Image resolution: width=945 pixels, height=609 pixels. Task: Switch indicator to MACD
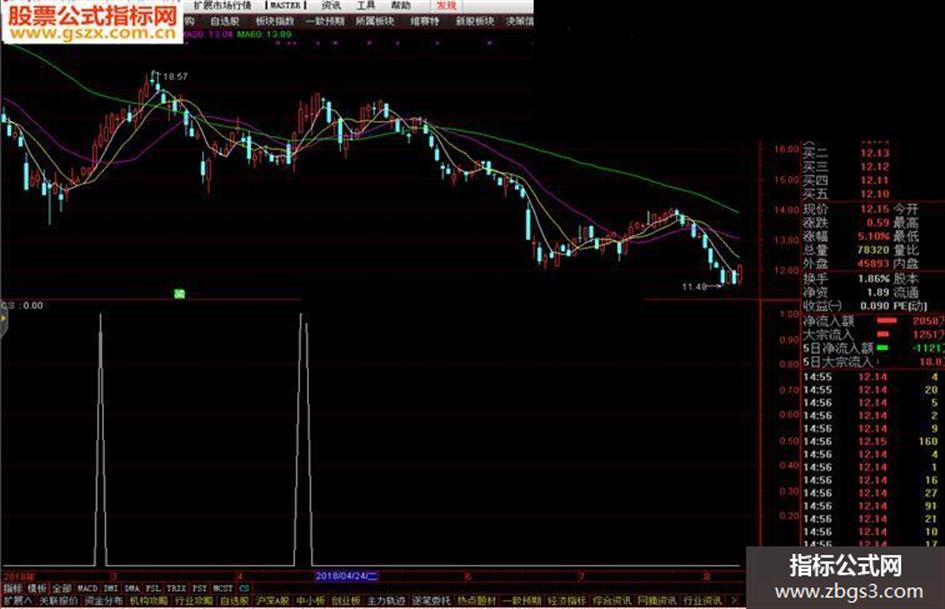87,588
